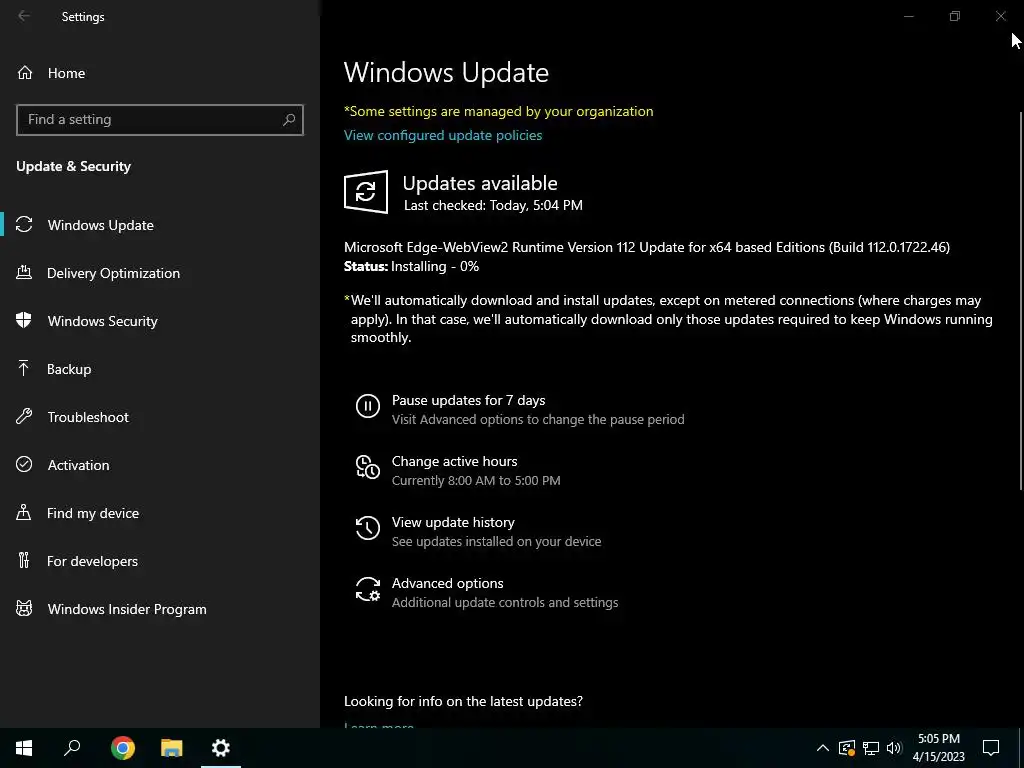Click the Find my device icon
The image size is (1024, 768).
[x=24, y=513]
